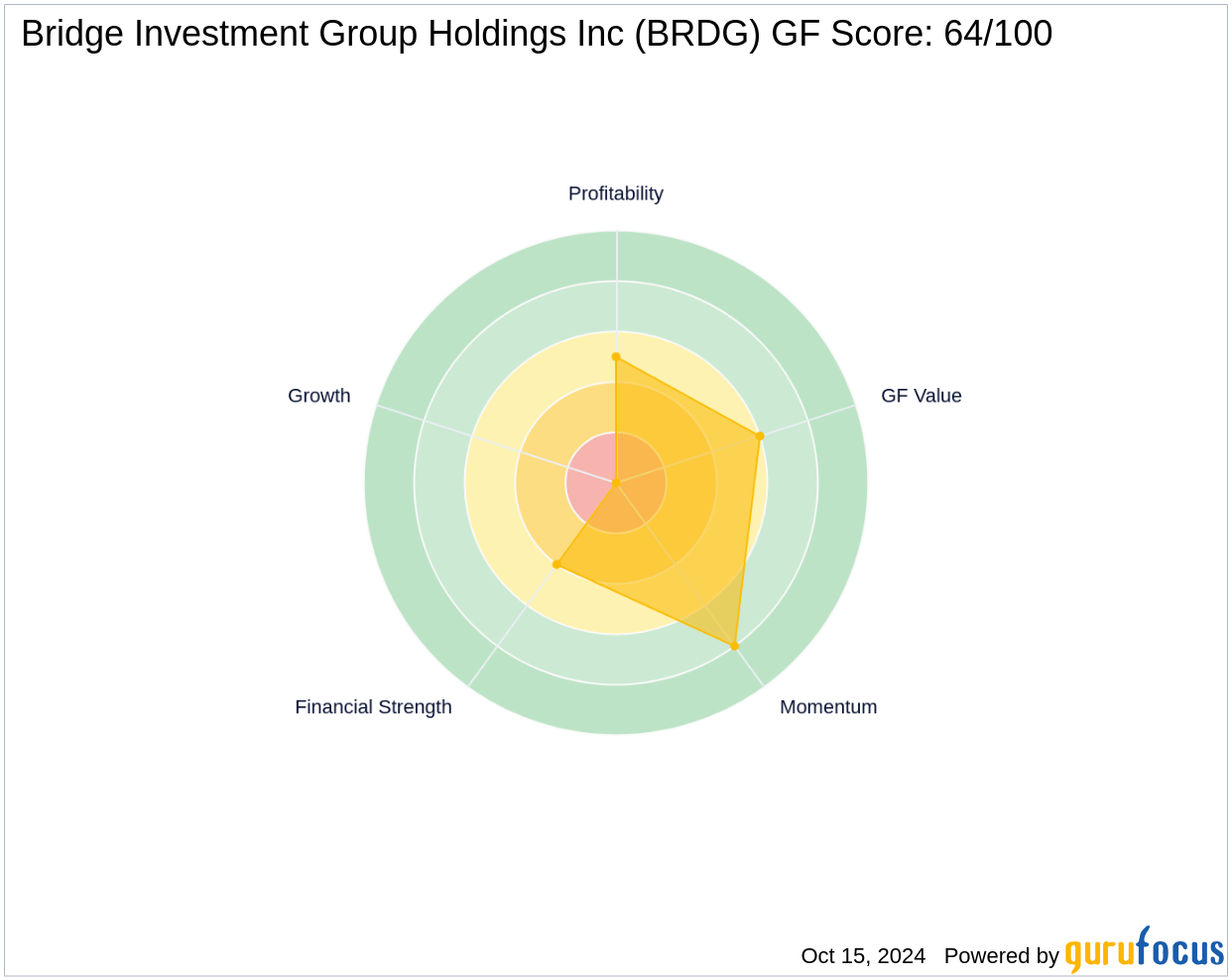Click the Growth axis label
This screenshot has width=1232, height=980.
click(x=318, y=396)
